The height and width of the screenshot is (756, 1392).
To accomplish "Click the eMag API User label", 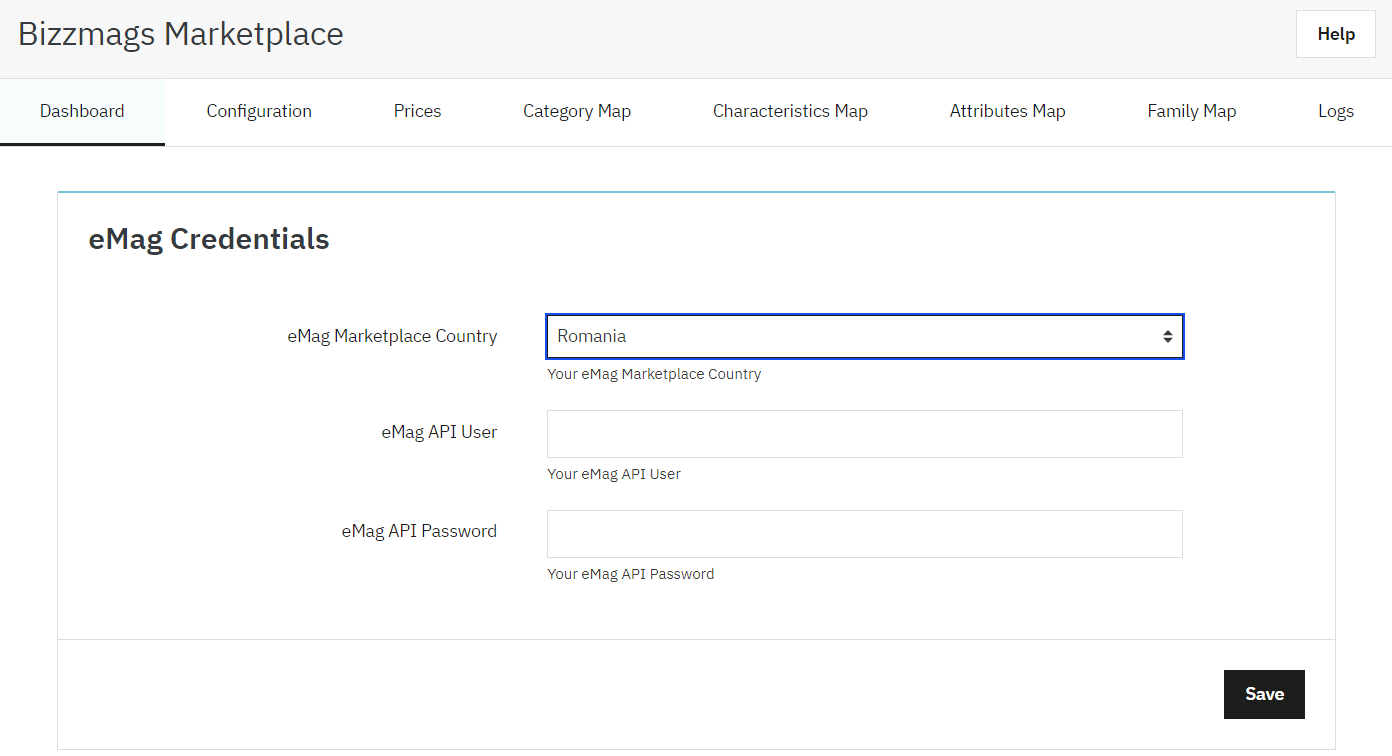I will click(439, 432).
